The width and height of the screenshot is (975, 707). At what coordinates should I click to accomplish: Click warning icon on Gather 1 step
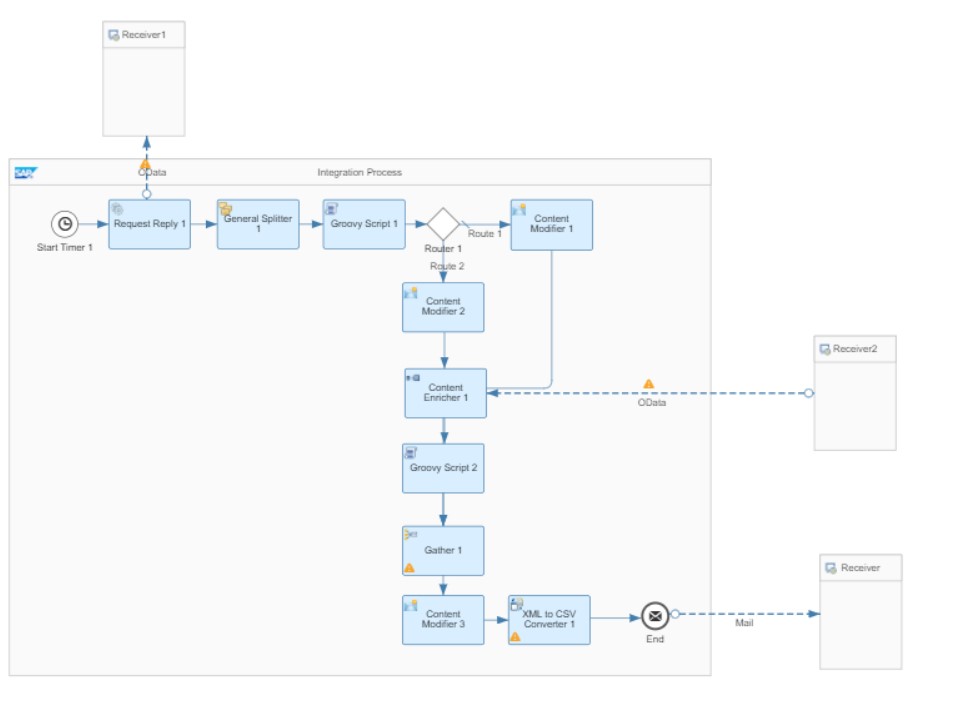tap(409, 568)
